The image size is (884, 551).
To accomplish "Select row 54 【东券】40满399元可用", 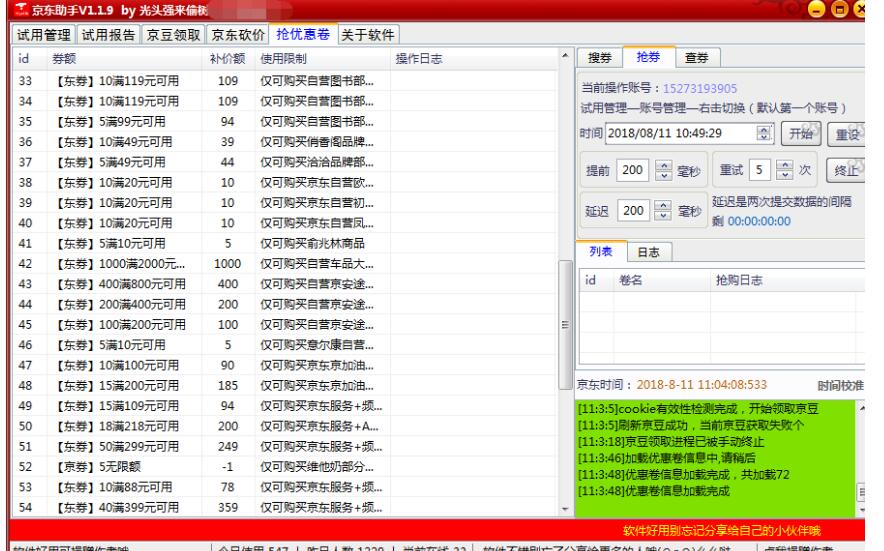I will [x=285, y=507].
